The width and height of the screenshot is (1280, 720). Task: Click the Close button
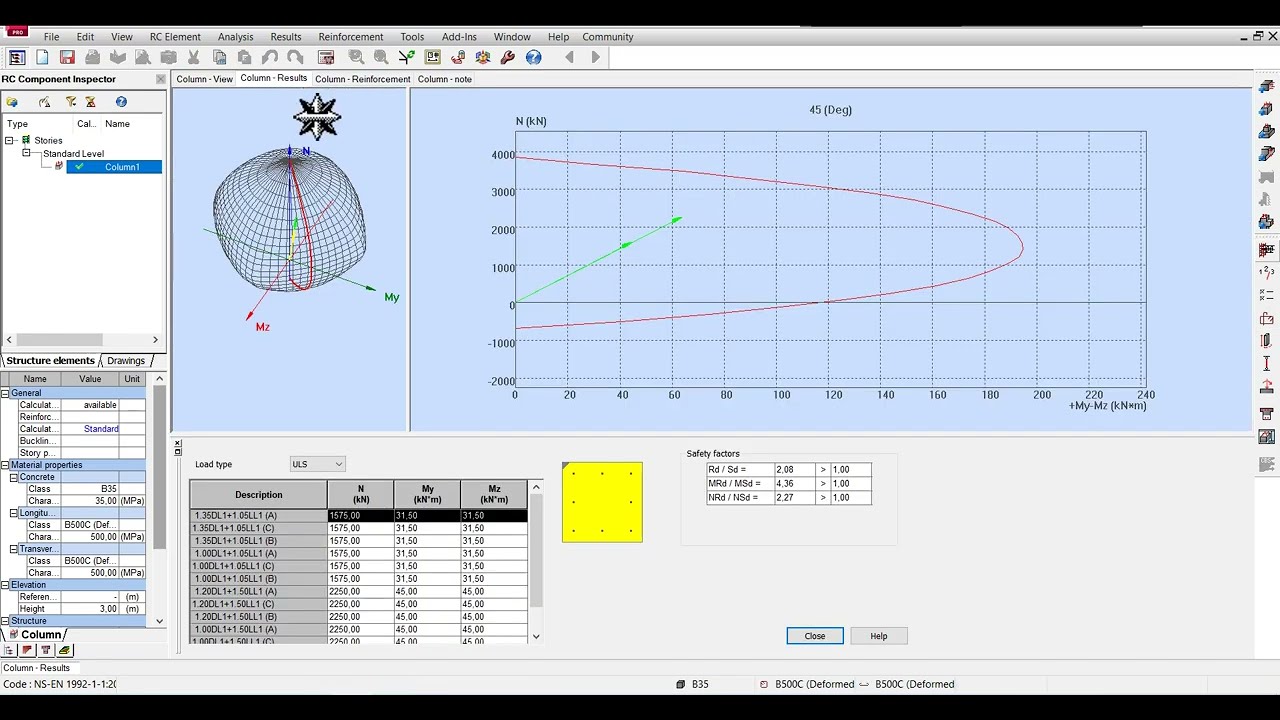815,636
